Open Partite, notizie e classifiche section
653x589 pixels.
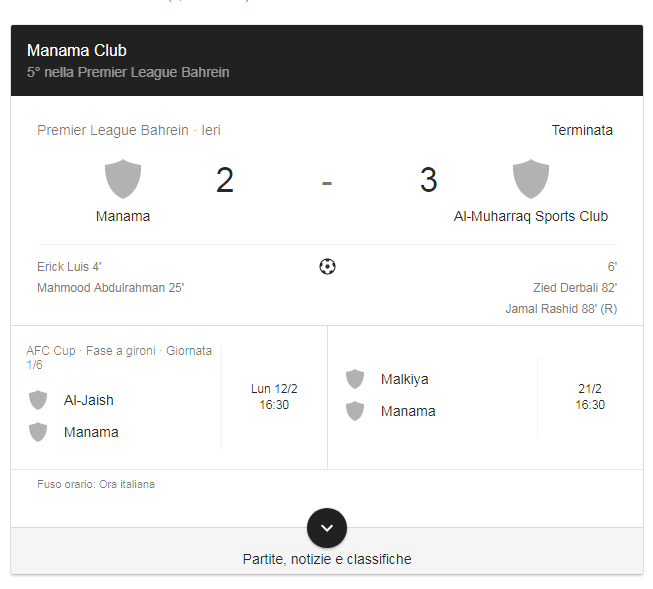(x=327, y=559)
